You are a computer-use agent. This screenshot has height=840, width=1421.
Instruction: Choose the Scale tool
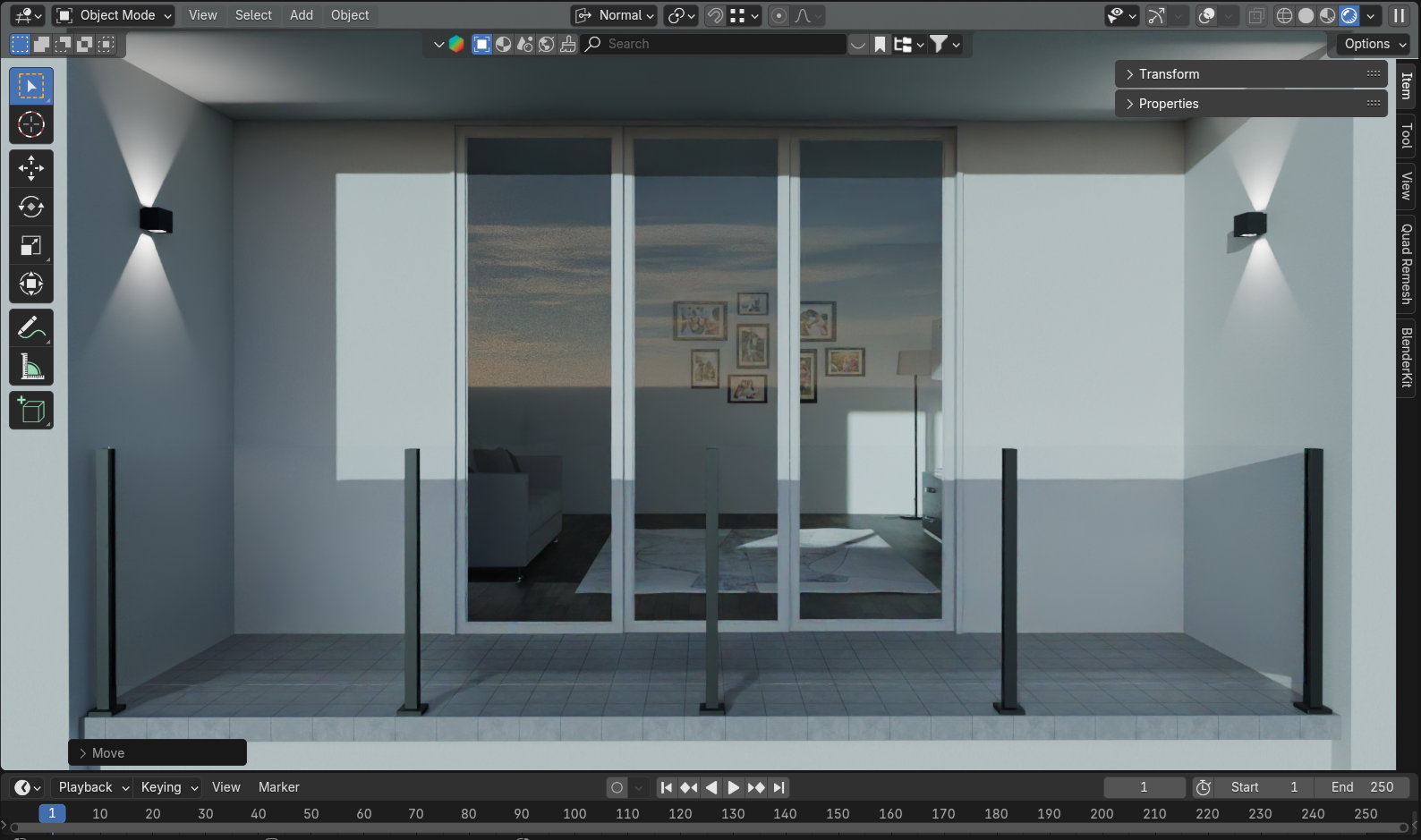pos(31,246)
